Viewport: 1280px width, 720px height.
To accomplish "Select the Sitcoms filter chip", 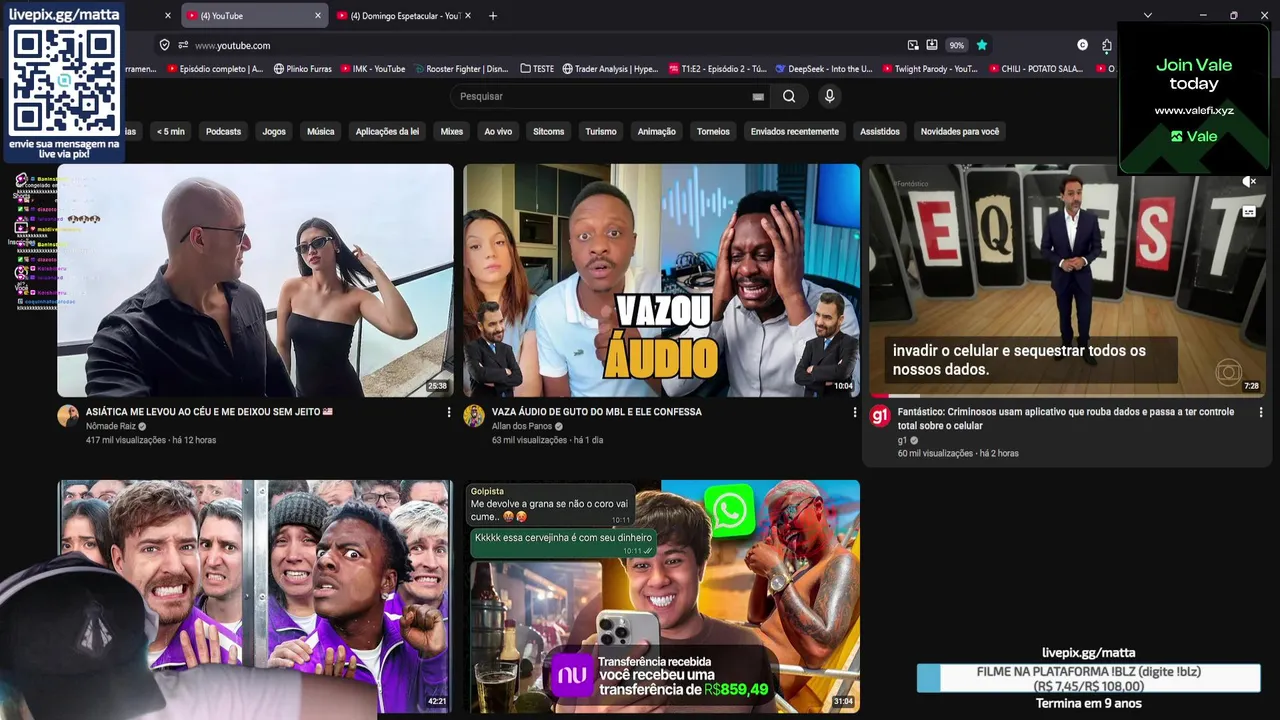I will 549,131.
